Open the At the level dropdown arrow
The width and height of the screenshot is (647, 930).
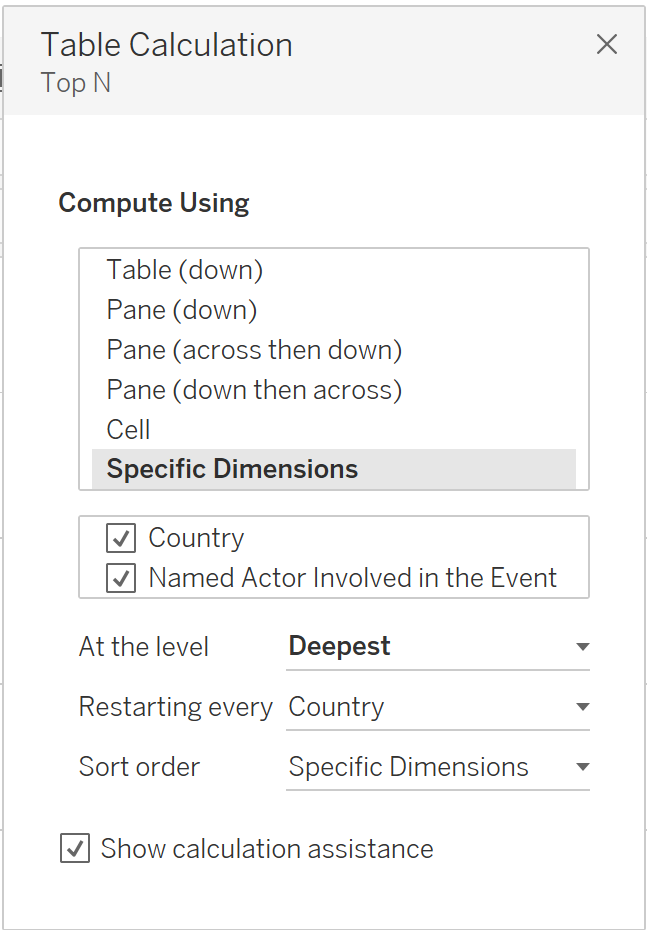582,647
